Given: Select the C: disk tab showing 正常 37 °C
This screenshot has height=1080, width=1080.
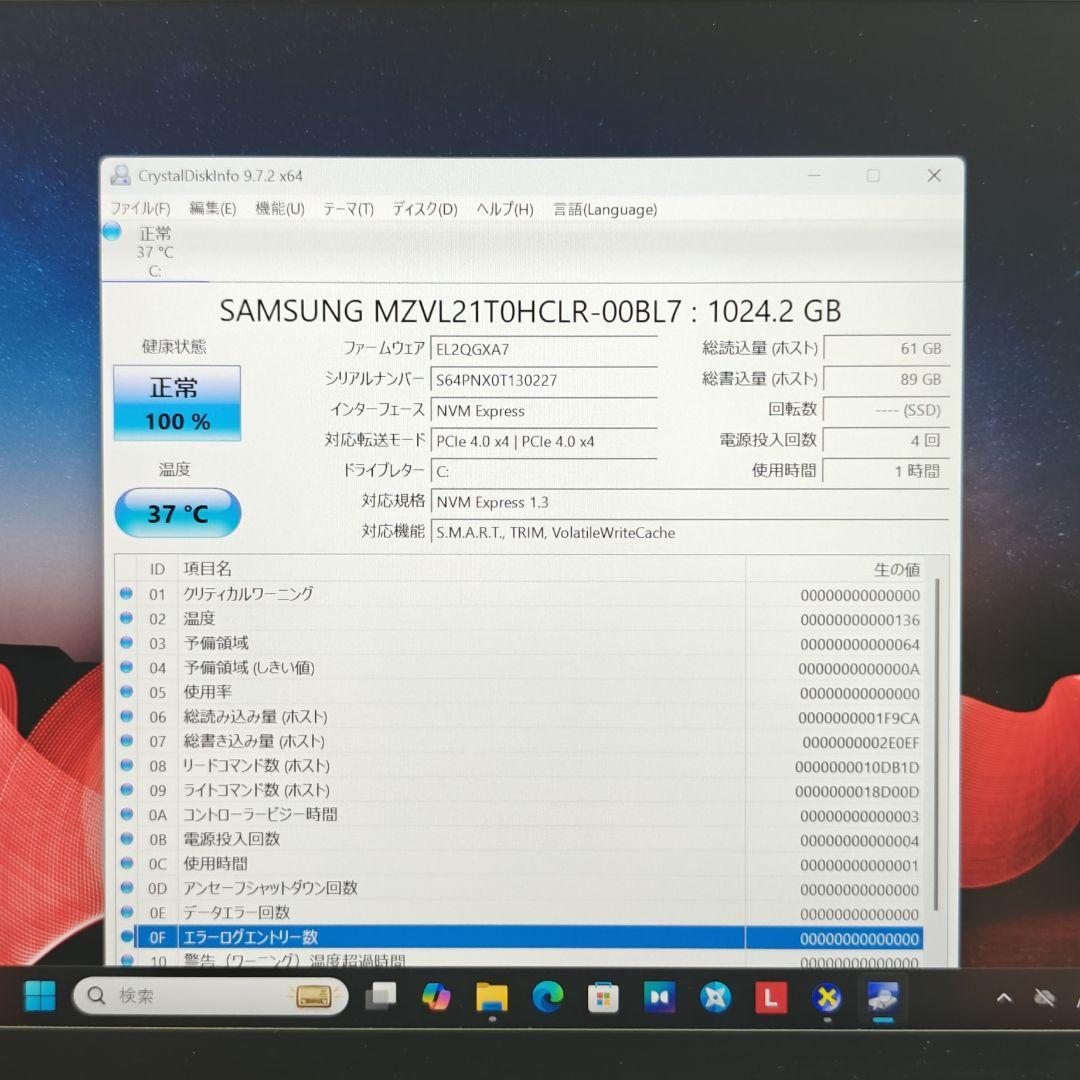Looking at the screenshot, I should (x=155, y=251).
